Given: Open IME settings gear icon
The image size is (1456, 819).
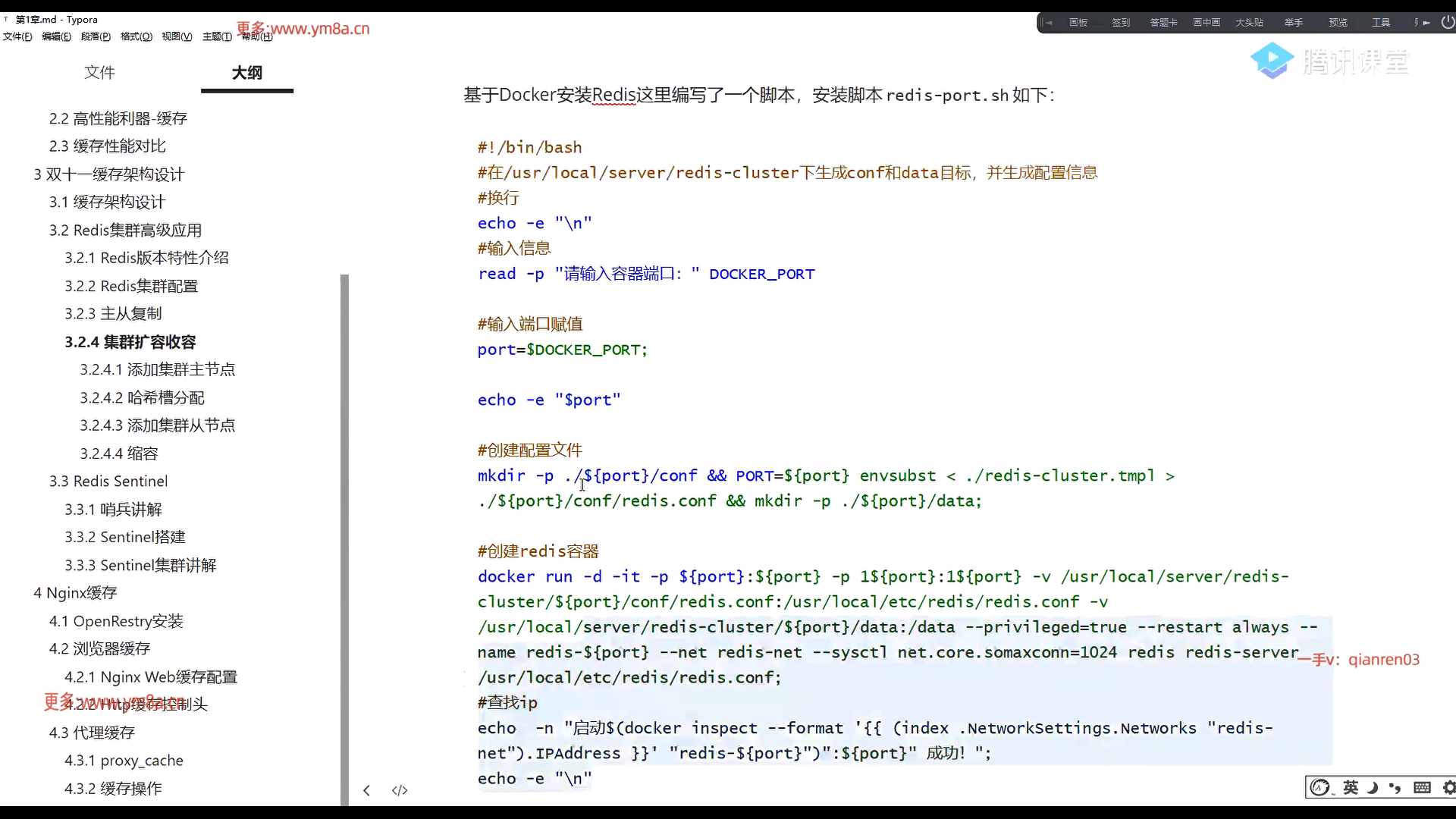Looking at the screenshot, I should pos(1448,788).
